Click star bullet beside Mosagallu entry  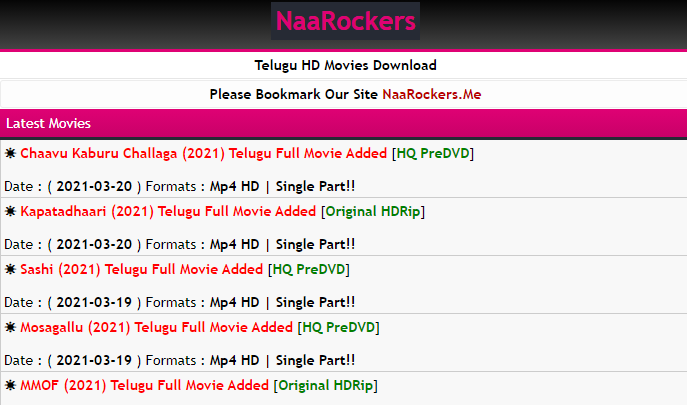pyautogui.click(x=11, y=327)
